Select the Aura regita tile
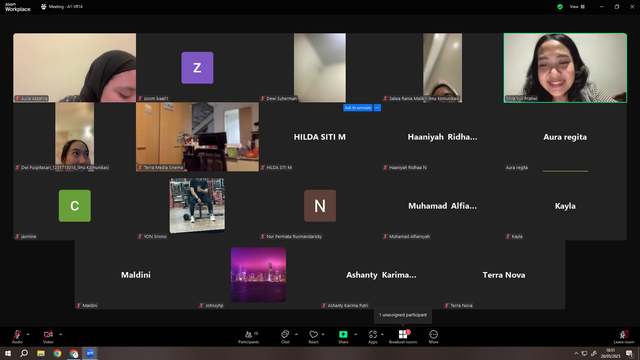640x360 pixels. tap(565, 137)
